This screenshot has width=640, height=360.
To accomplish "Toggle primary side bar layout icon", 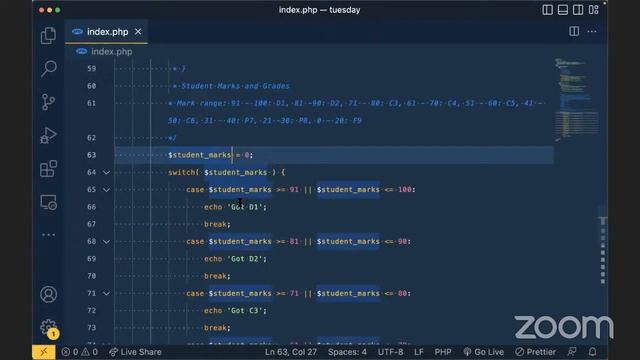I will (x=547, y=10).
